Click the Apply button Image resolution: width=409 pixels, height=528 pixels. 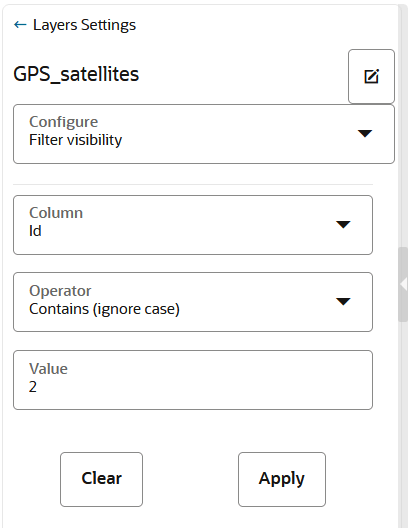click(x=282, y=479)
